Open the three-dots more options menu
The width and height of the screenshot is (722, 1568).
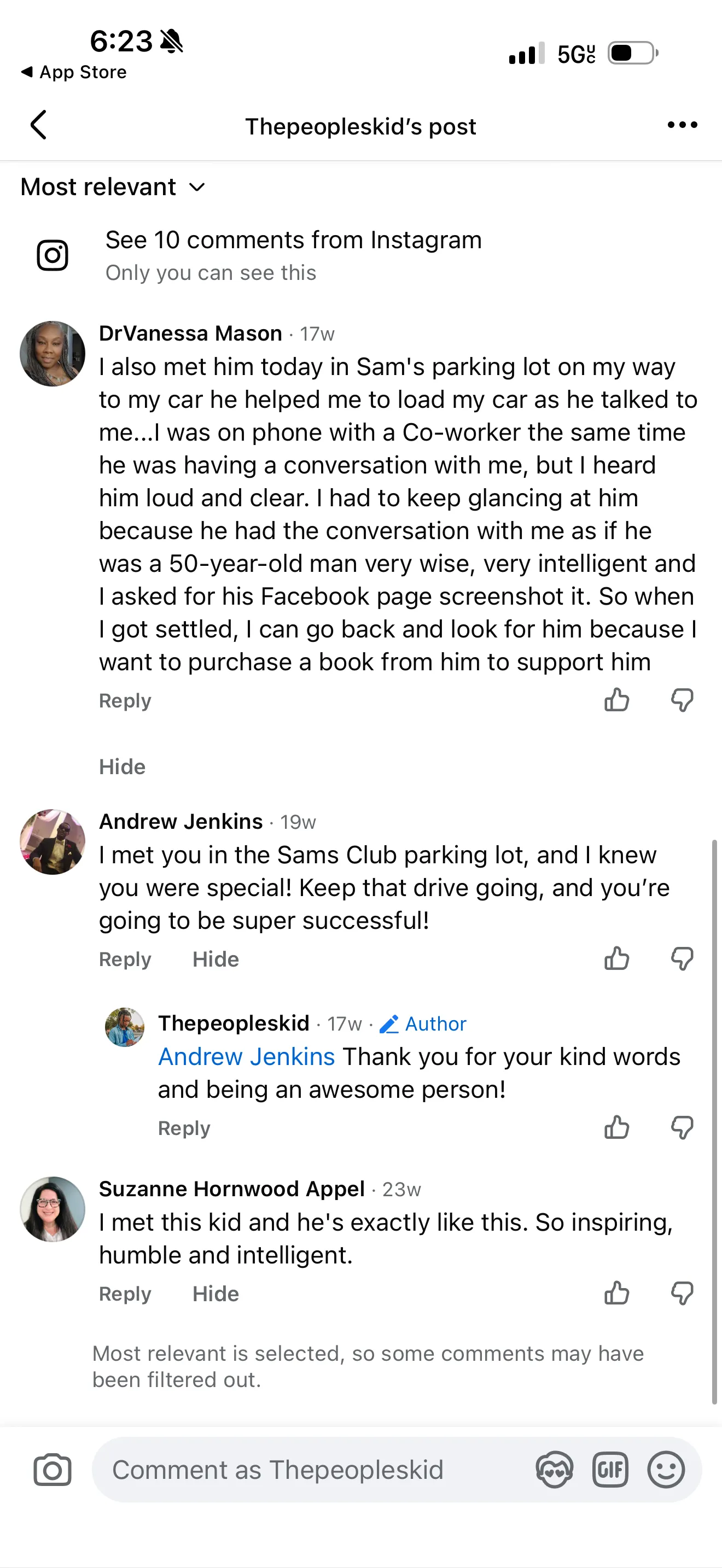click(x=682, y=125)
